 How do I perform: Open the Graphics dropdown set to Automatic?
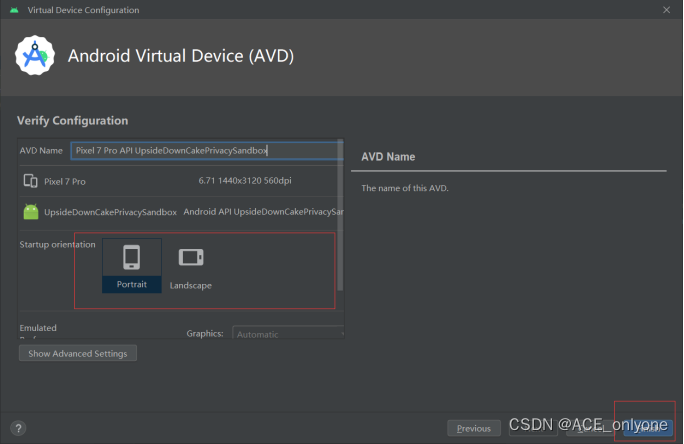[x=288, y=334]
